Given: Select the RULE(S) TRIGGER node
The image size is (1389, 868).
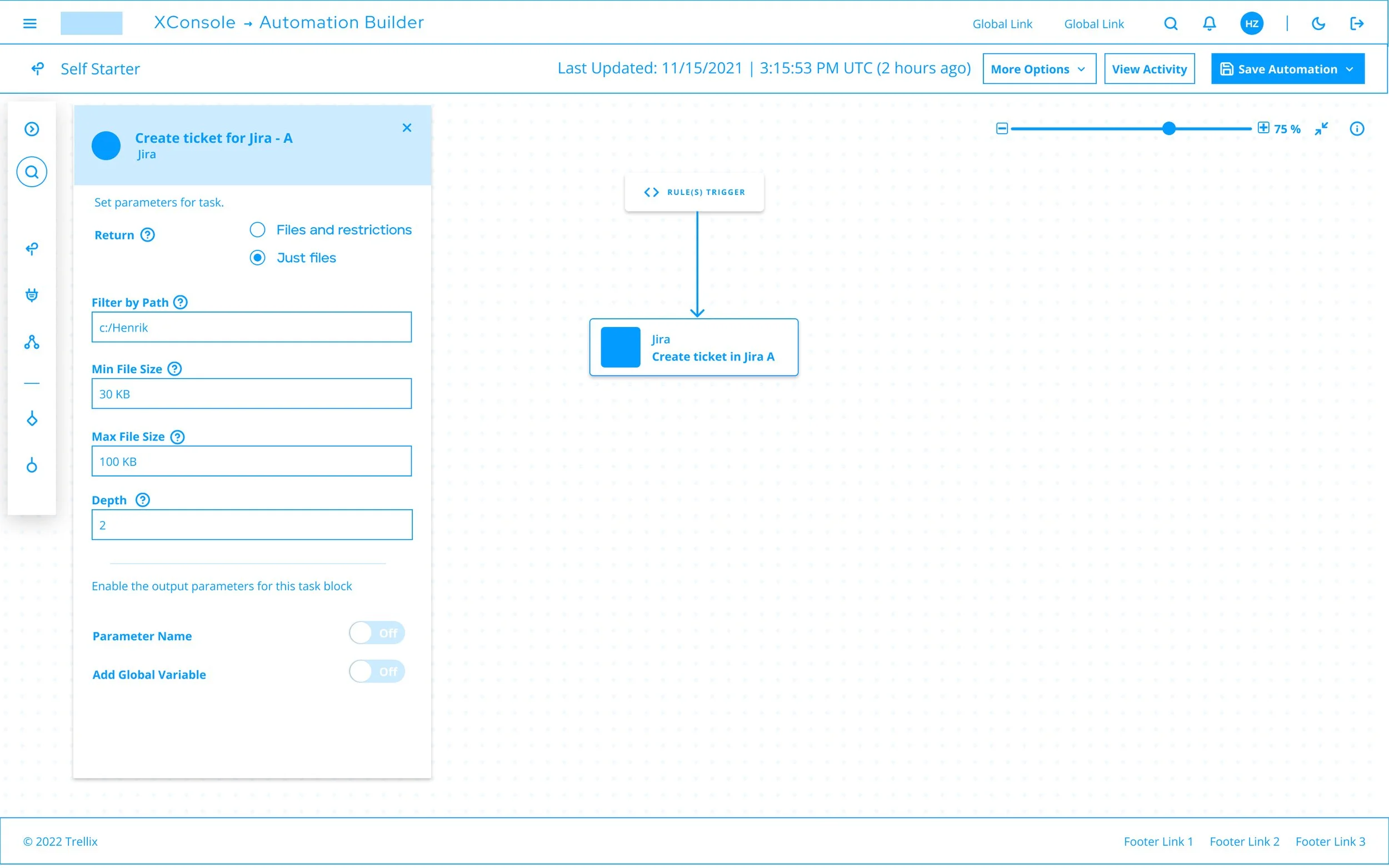Looking at the screenshot, I should click(x=694, y=192).
